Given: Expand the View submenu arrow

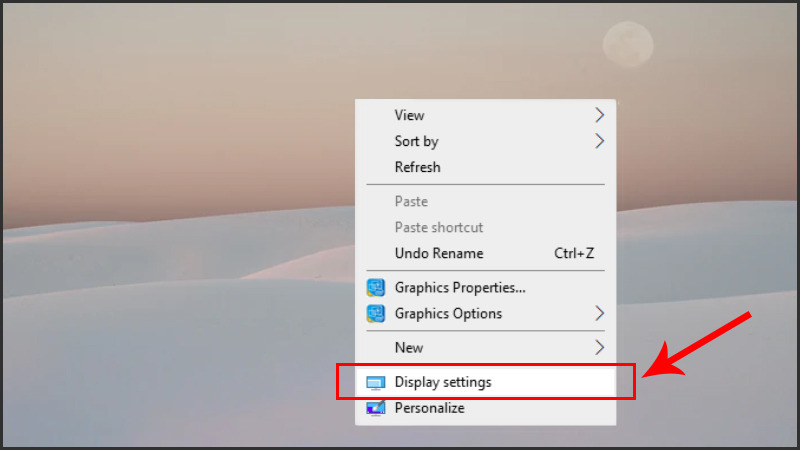Looking at the screenshot, I should (x=600, y=115).
